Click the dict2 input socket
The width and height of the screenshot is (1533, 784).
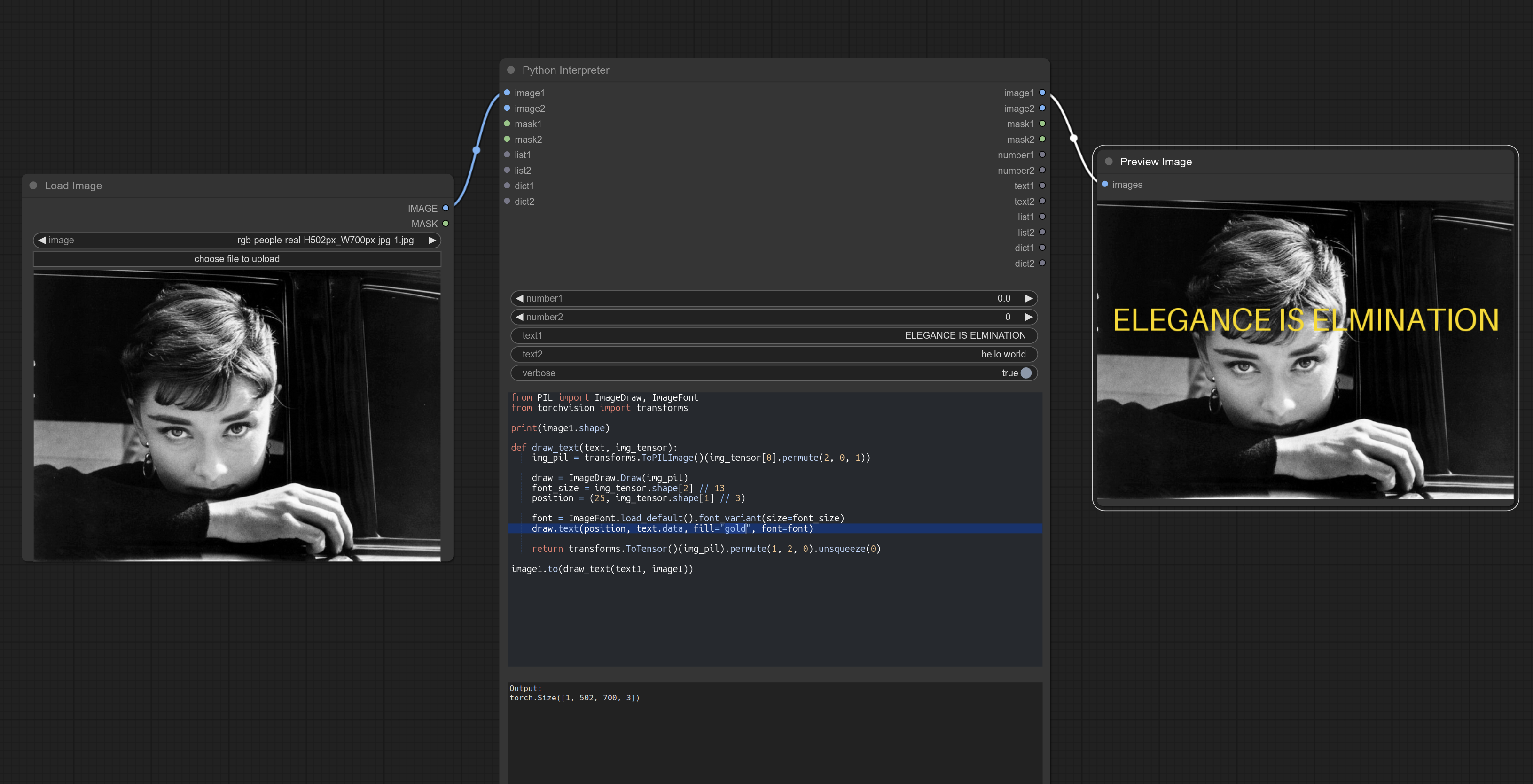507,201
